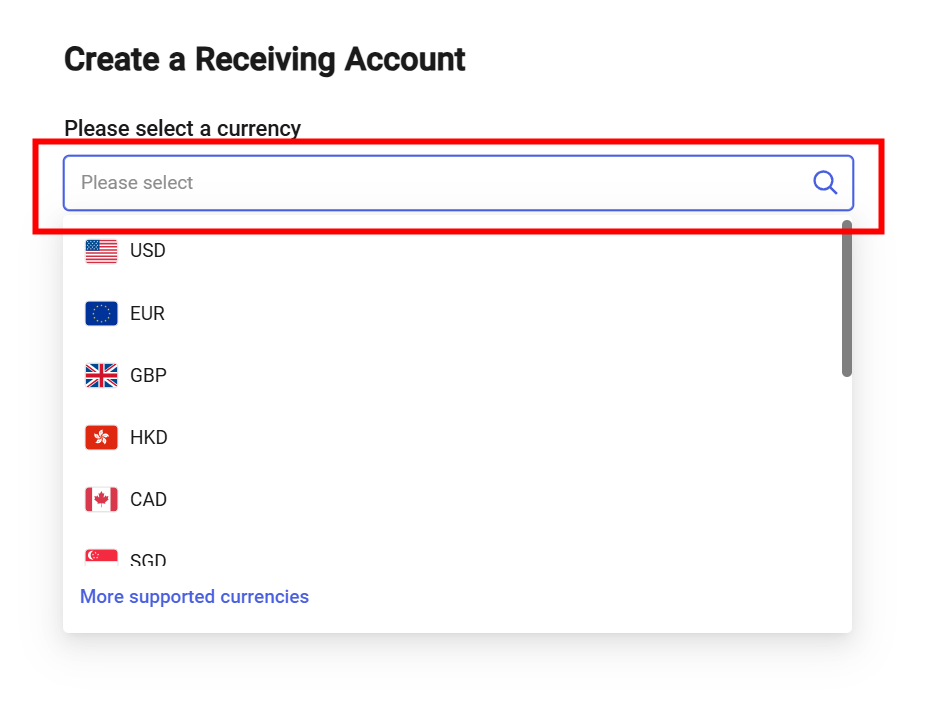Select the HKD currency entry
This screenshot has height=701, width=931.
tap(149, 437)
